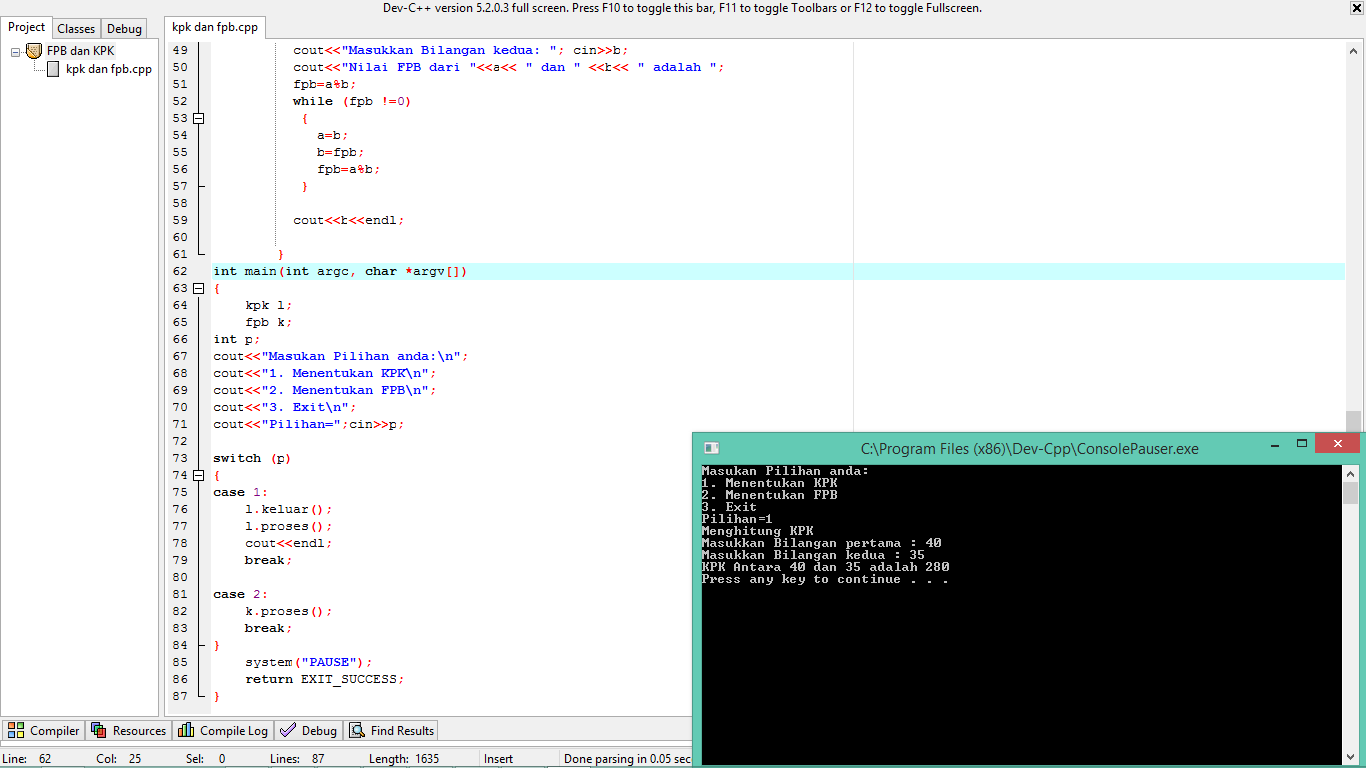Click 'k.proses();' on line 82
The image size is (1366, 768).
289,611
